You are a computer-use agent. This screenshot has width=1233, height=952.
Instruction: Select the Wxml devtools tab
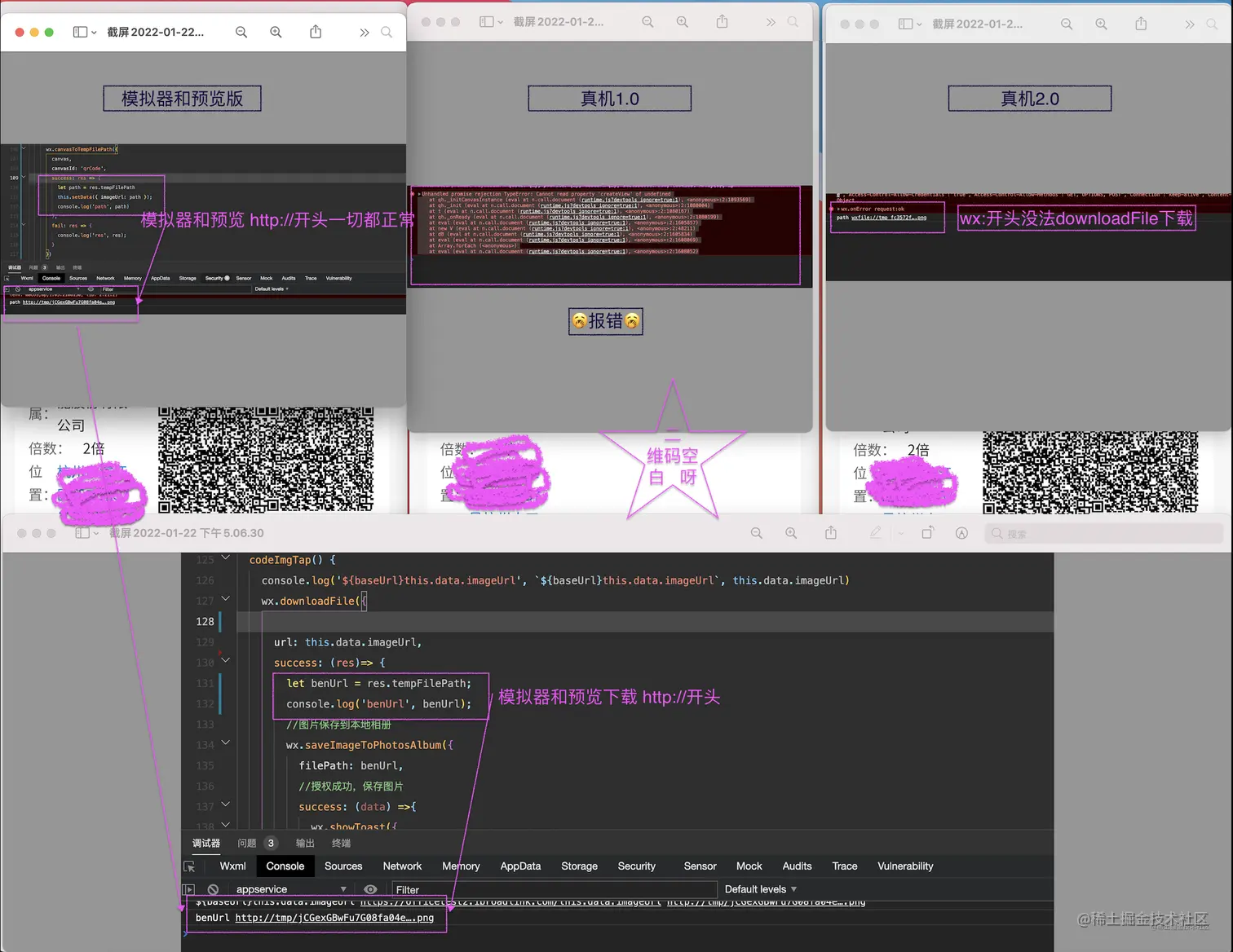tap(232, 866)
